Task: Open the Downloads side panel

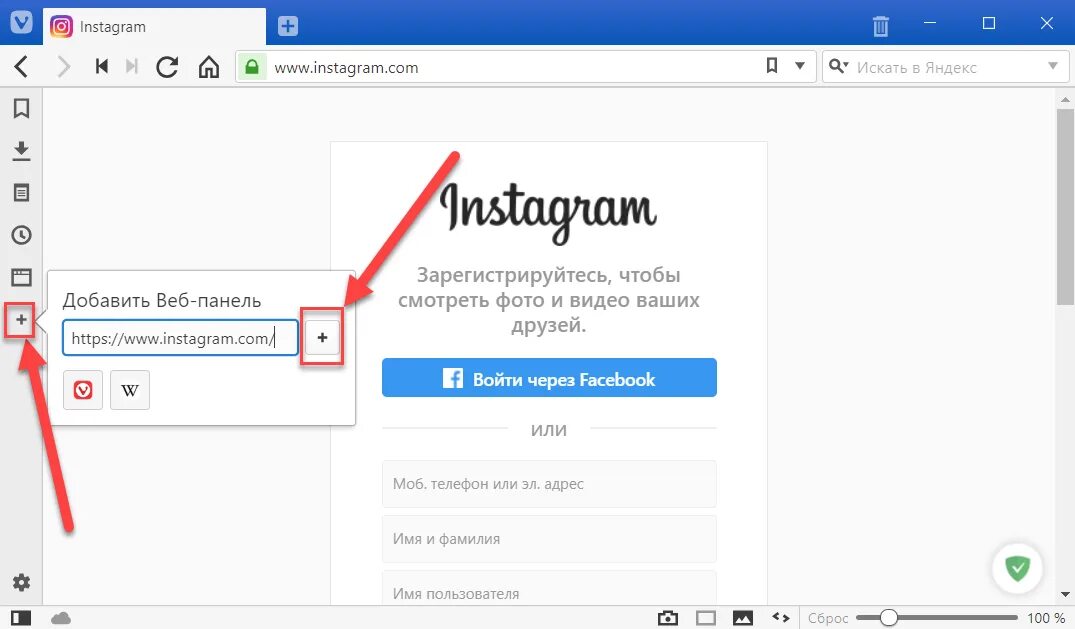Action: coord(21,150)
